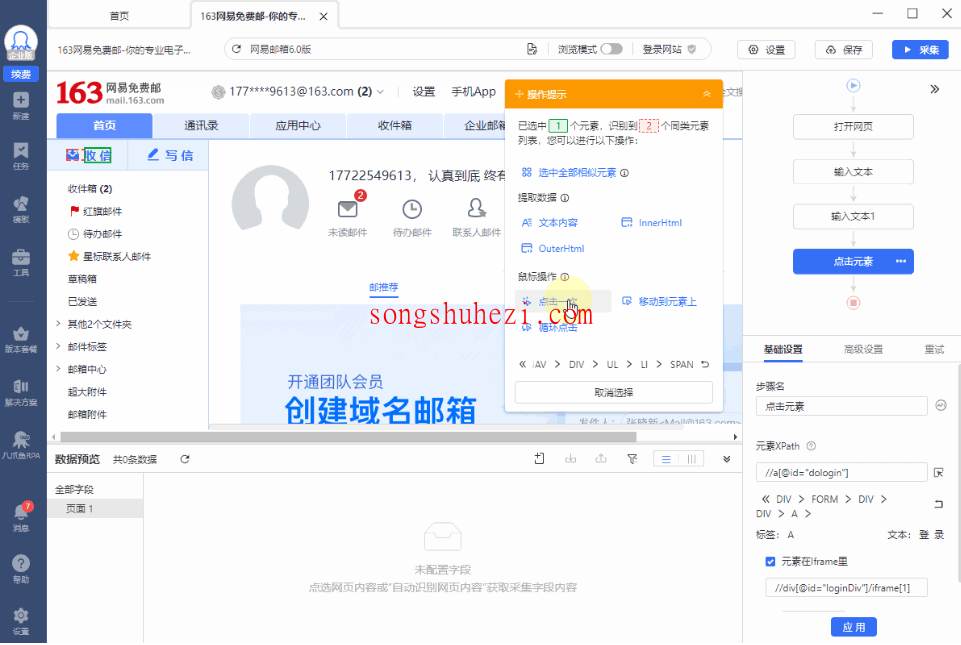Click the undo arrow after the SPAN breadcrumb
961x645 pixels.
click(705, 364)
